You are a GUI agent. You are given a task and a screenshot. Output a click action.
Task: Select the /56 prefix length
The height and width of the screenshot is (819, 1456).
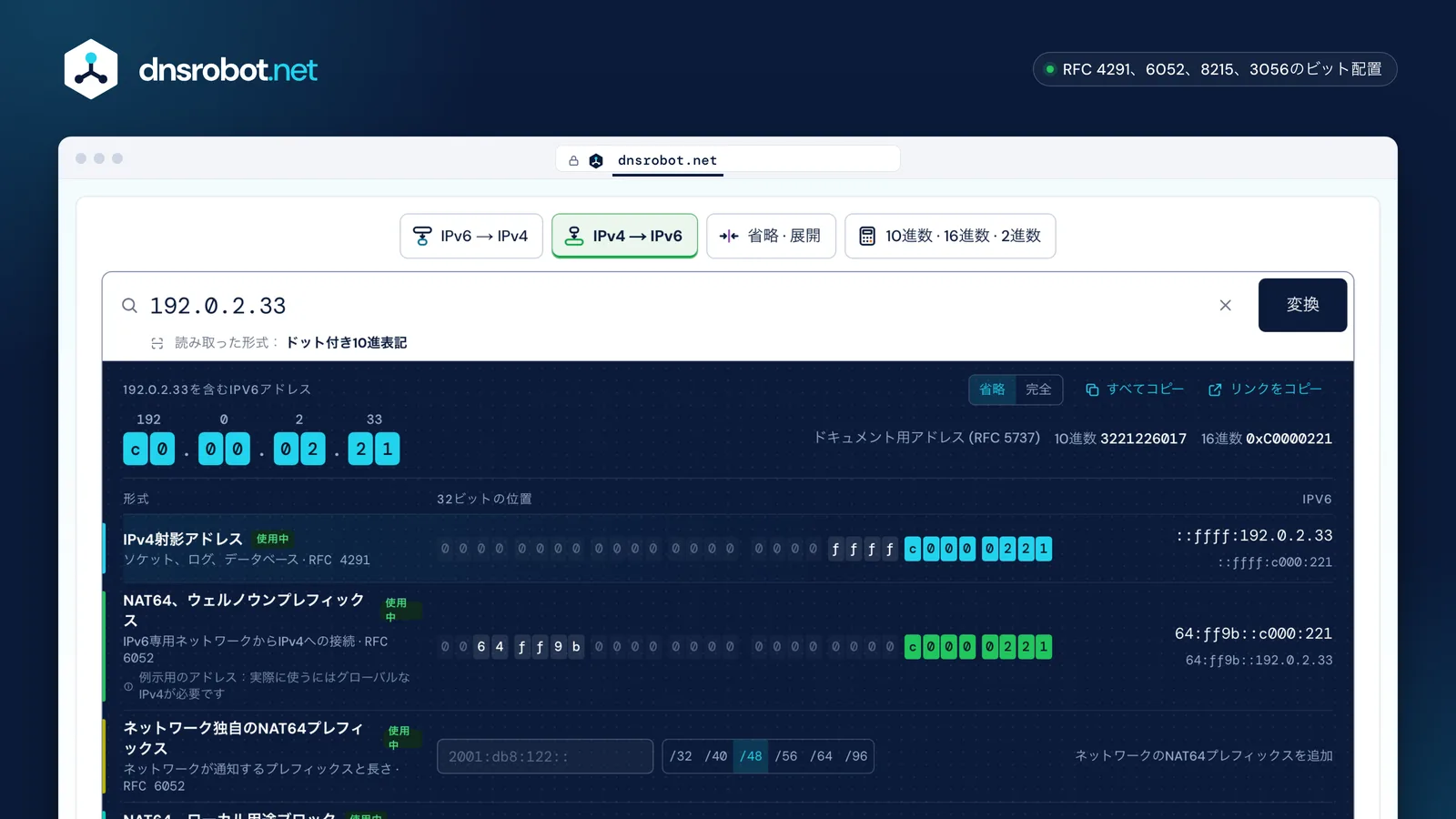786,756
